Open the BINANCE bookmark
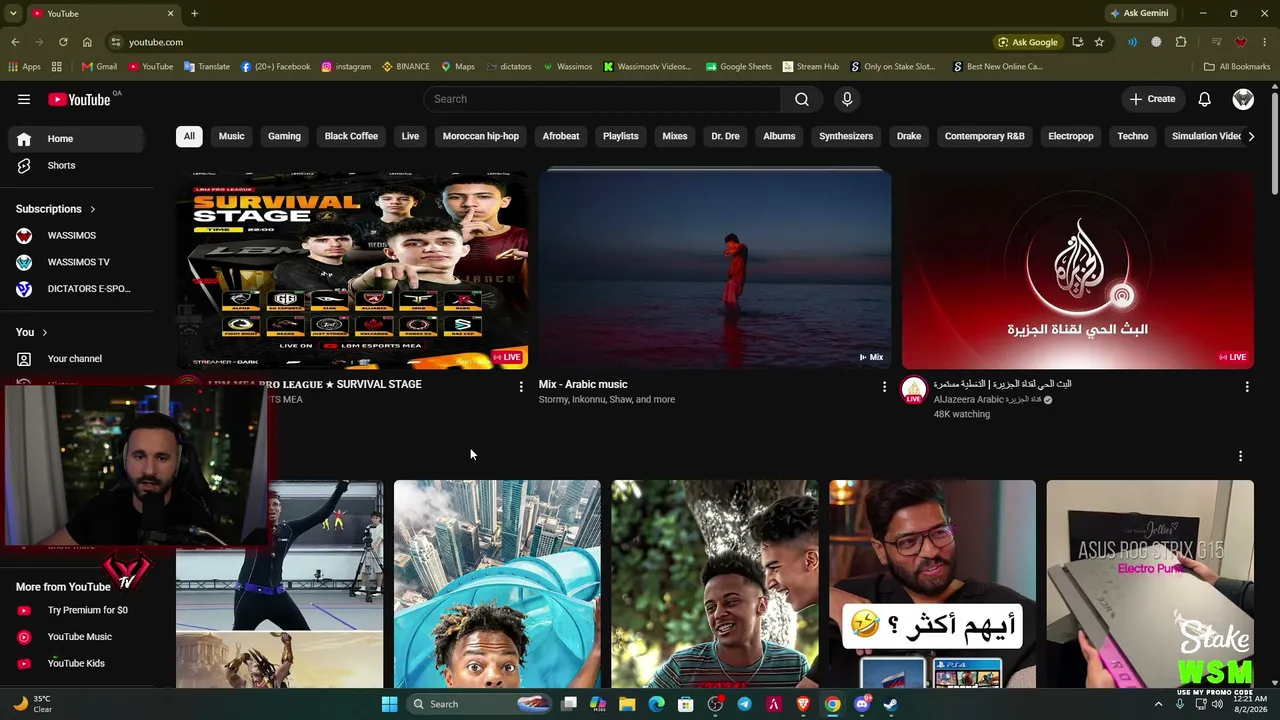The image size is (1280, 720). [x=406, y=67]
